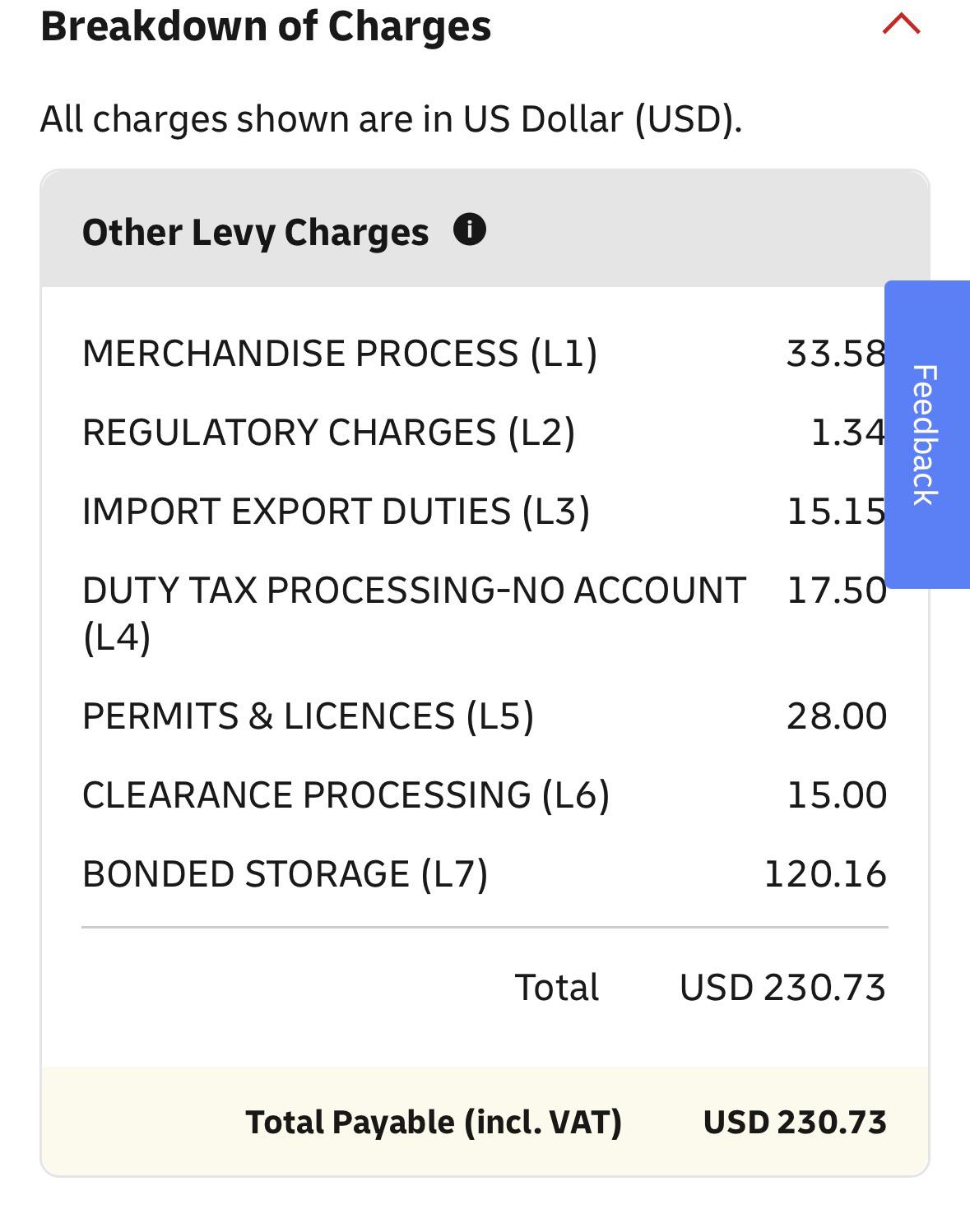Image resolution: width=970 pixels, height=1232 pixels.
Task: Click the Bonded Storage (L7) label
Action: tap(285, 874)
